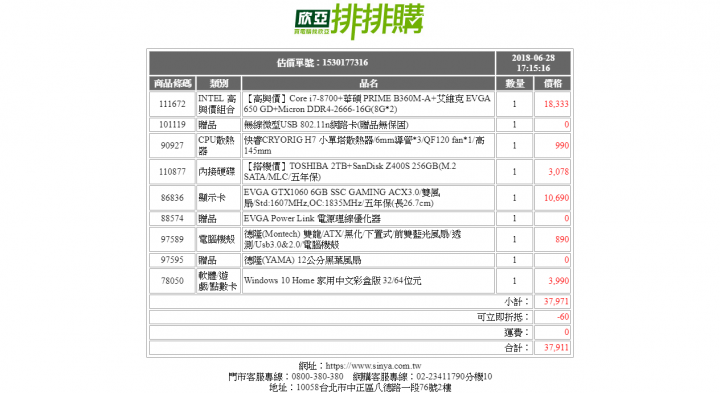Image resolution: width=720 pixels, height=393 pixels.
Task: Click the 可立即折抵 label
Action: pyautogui.click(x=503, y=317)
